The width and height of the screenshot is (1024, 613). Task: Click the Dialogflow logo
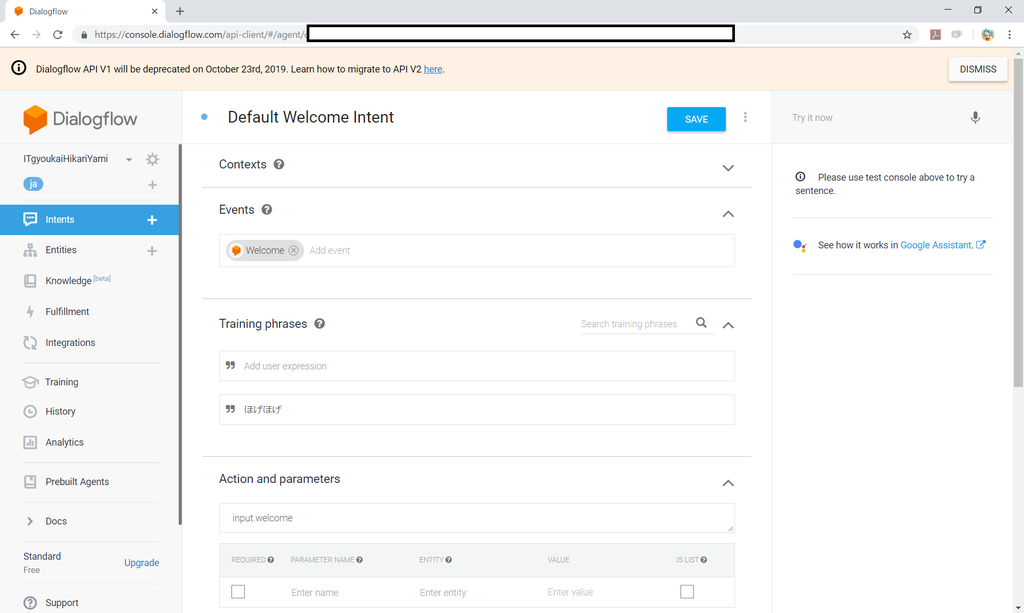(x=80, y=119)
